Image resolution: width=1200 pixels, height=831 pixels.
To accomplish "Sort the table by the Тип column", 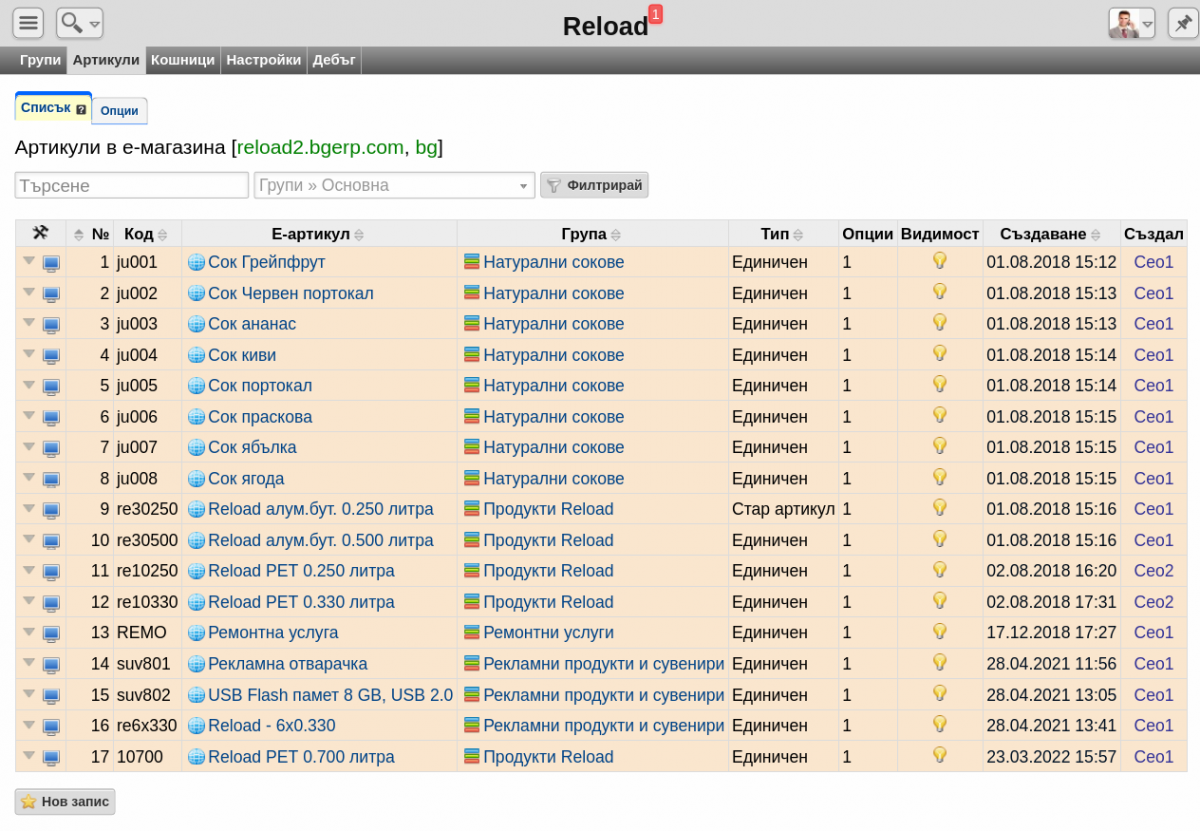I will tap(783, 234).
